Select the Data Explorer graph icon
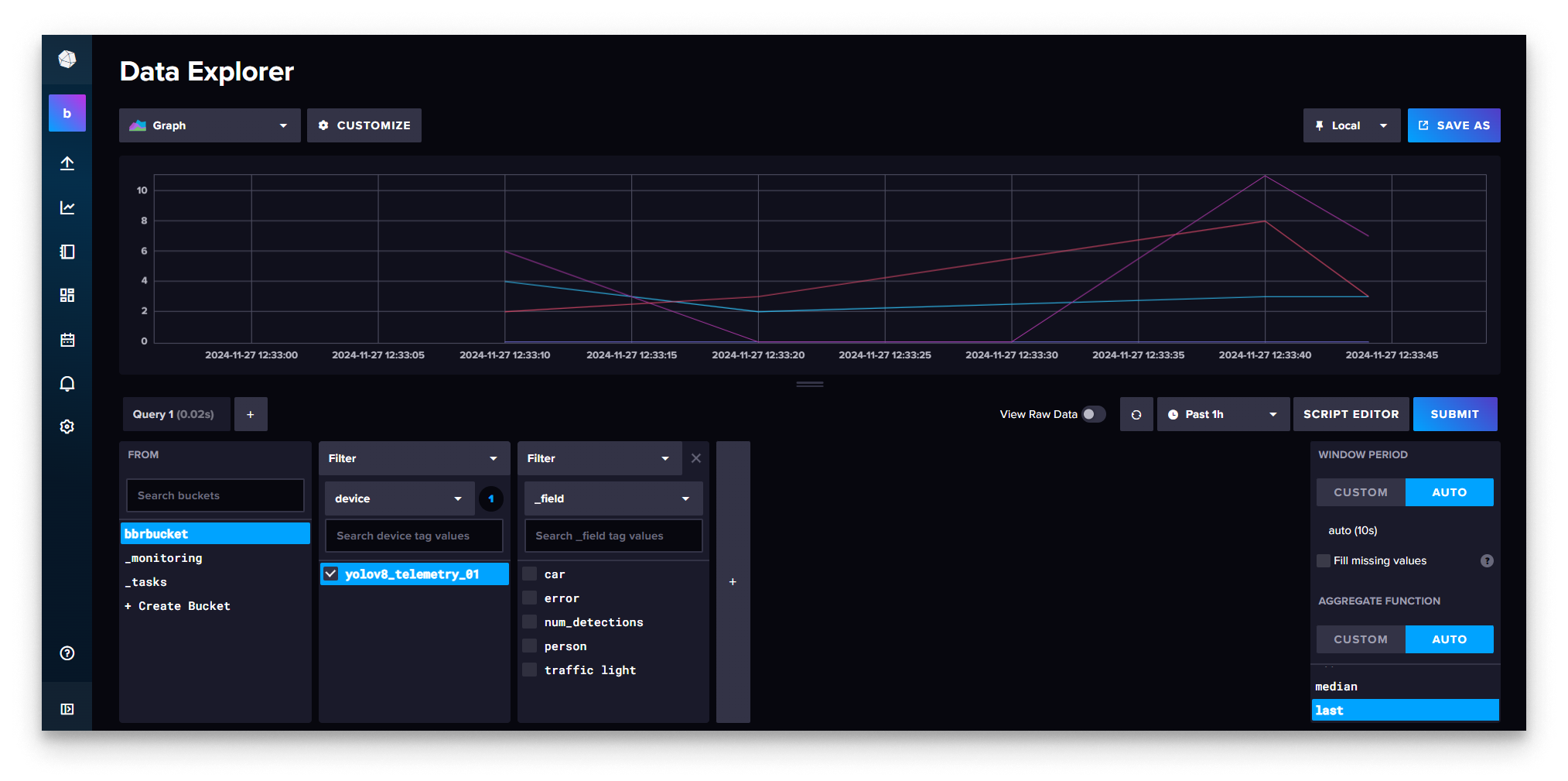Screen dimensions: 1568x781 click(x=67, y=207)
